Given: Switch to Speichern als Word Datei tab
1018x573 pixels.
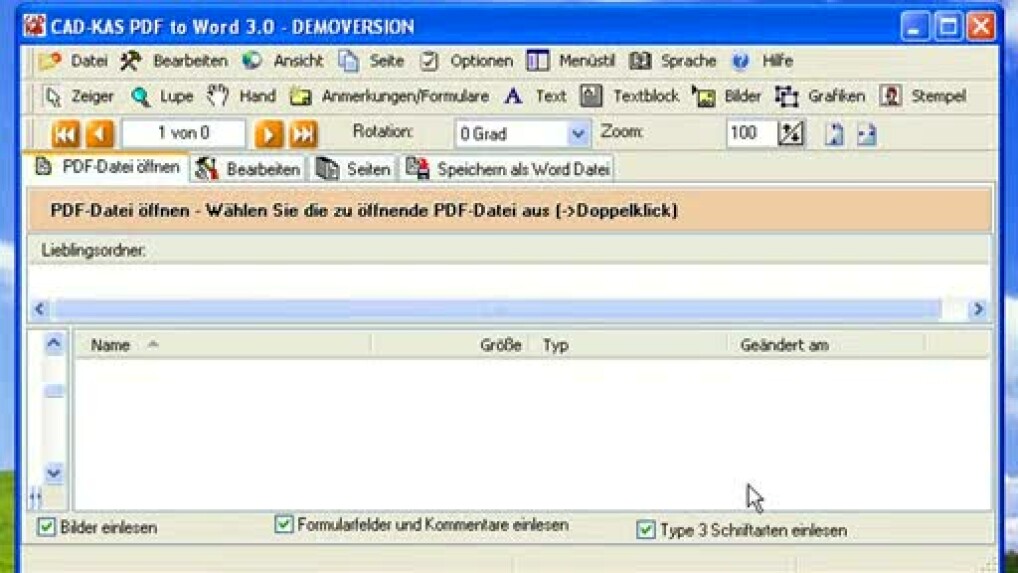Looking at the screenshot, I should tap(508, 169).
